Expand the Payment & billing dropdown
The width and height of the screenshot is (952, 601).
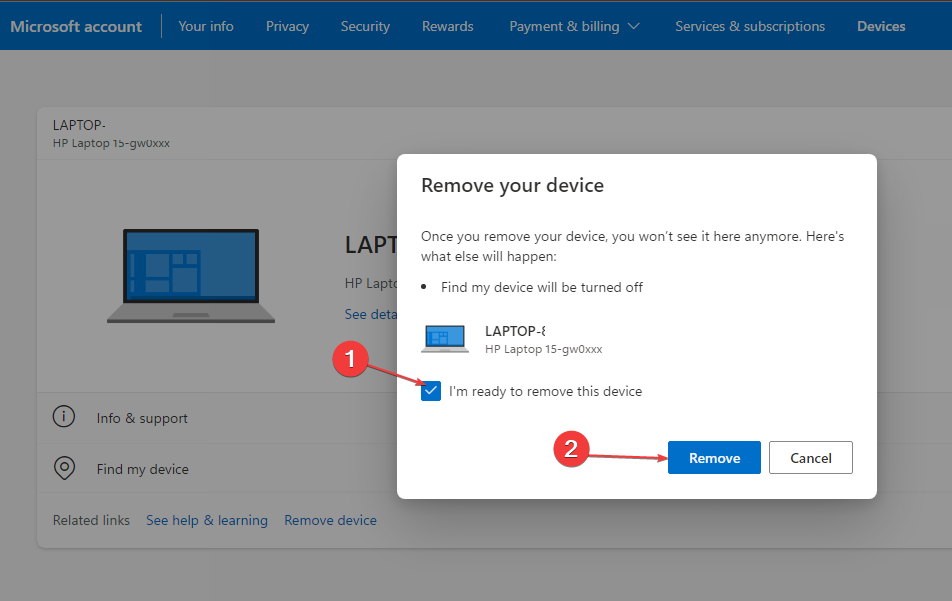coord(574,26)
